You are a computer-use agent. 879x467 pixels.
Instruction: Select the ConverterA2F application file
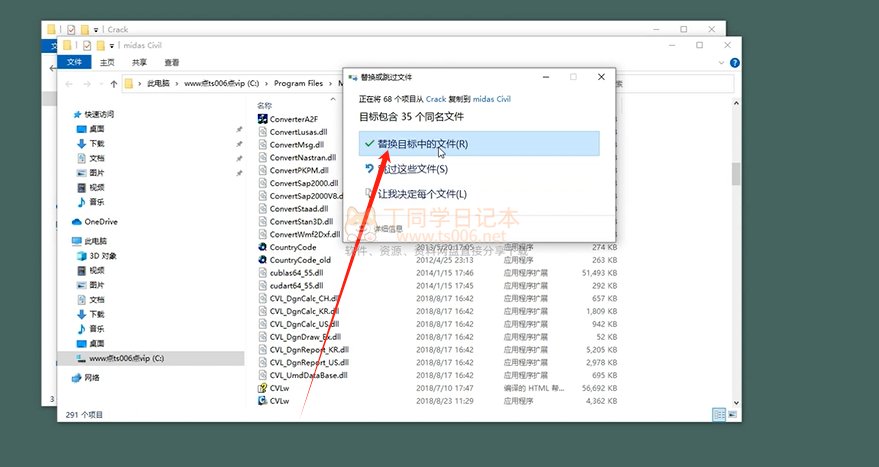point(292,118)
